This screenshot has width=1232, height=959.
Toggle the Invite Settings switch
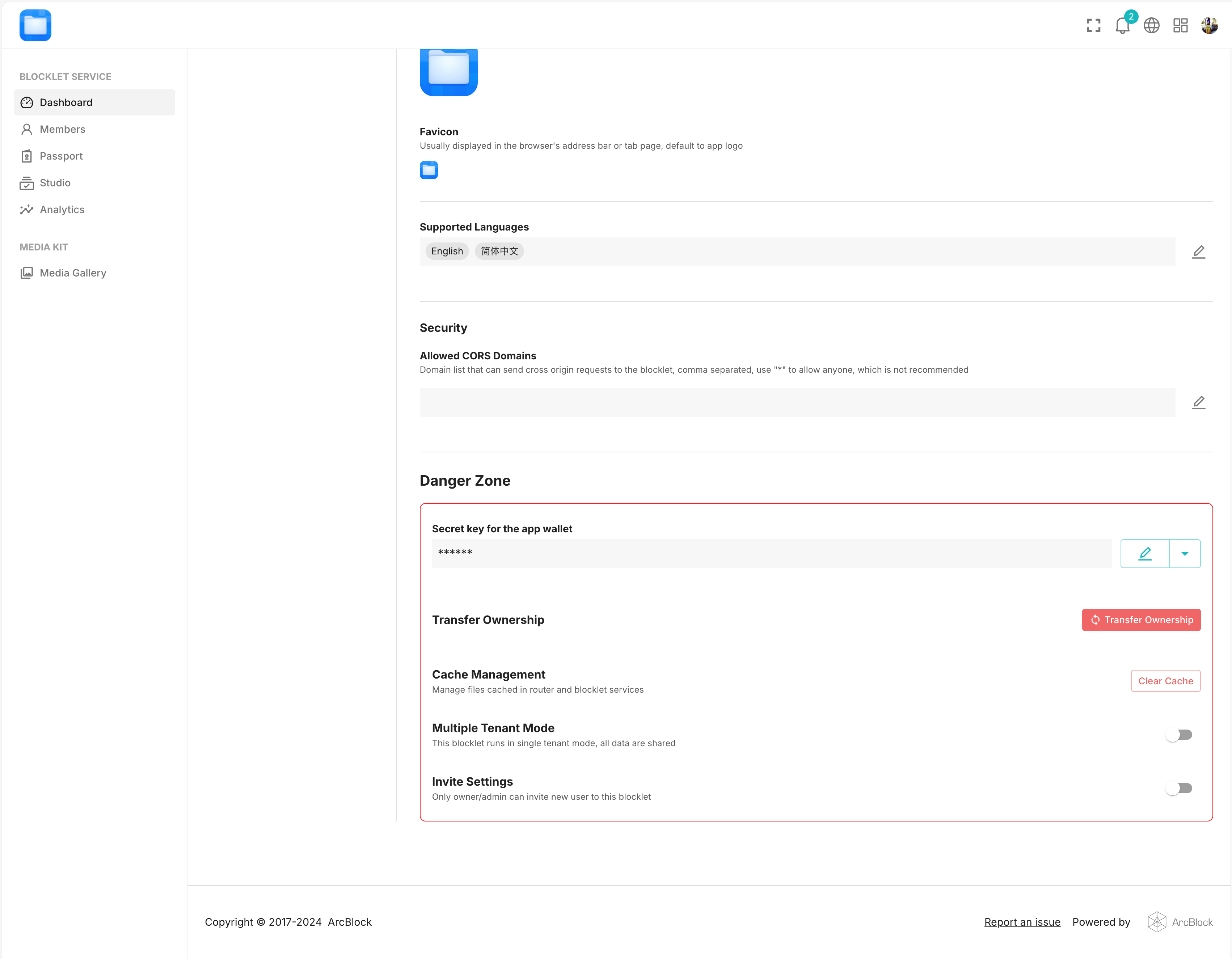(x=1179, y=788)
